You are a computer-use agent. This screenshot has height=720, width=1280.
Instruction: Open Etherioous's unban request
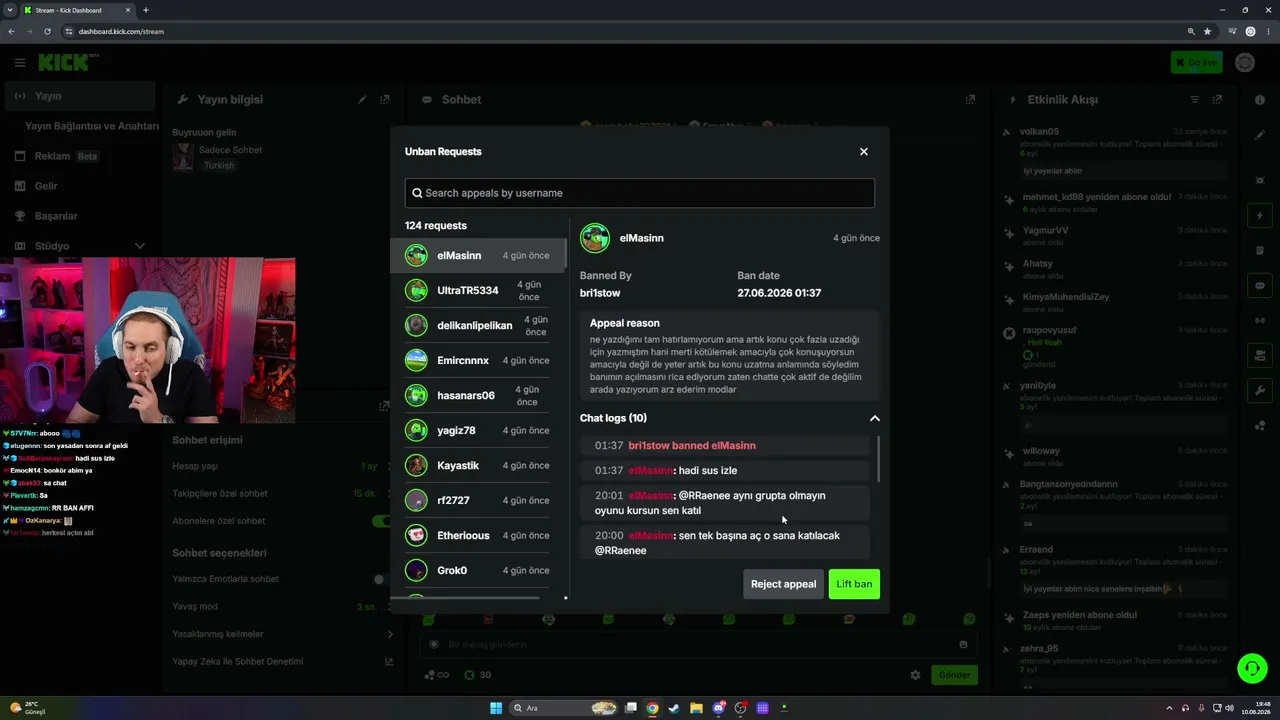click(x=478, y=535)
